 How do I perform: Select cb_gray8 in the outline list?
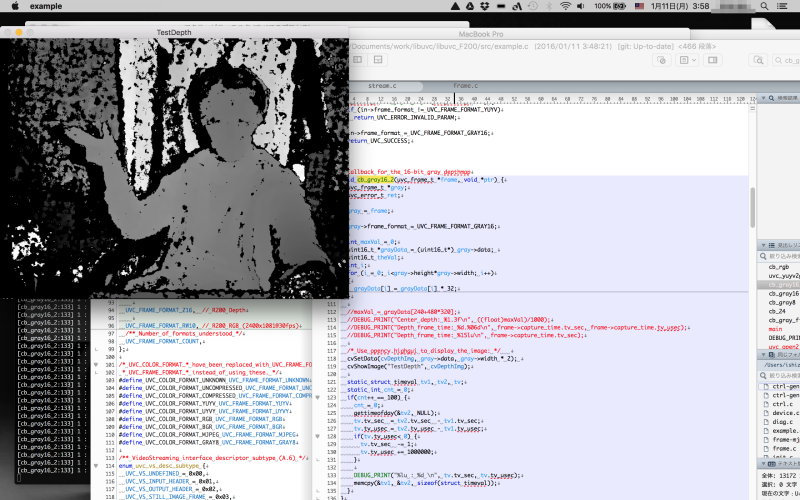click(781, 303)
